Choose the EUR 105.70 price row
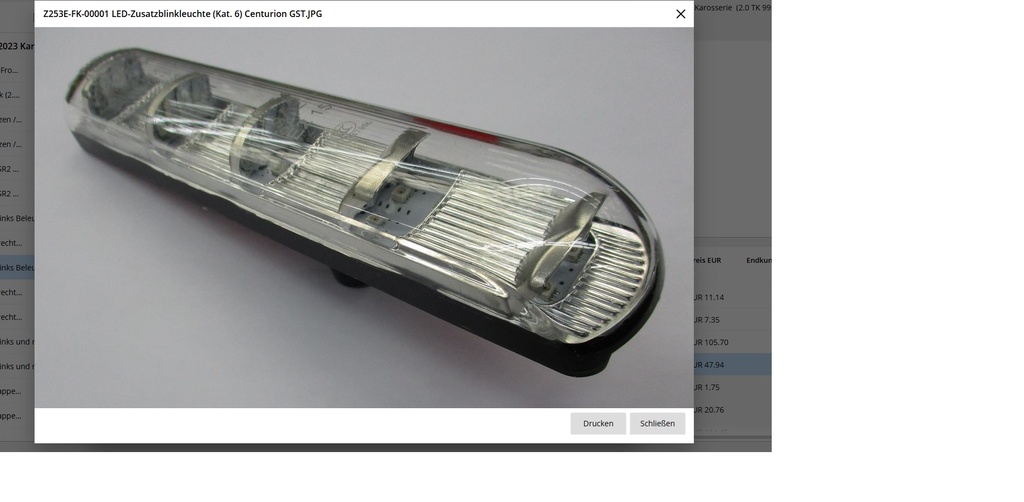 point(730,342)
